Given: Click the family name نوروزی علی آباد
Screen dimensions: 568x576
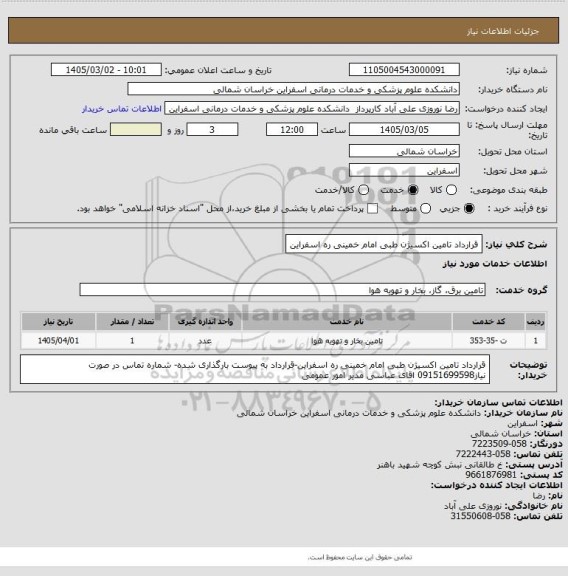Looking at the screenshot, I should (472, 506).
